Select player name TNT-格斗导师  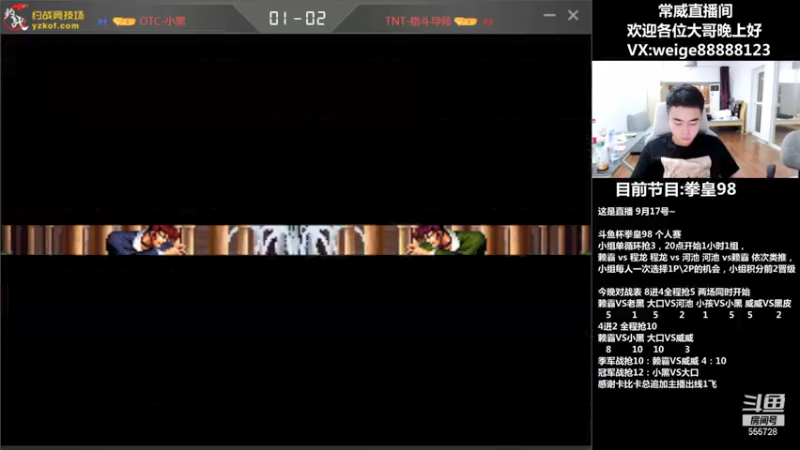click(x=418, y=21)
